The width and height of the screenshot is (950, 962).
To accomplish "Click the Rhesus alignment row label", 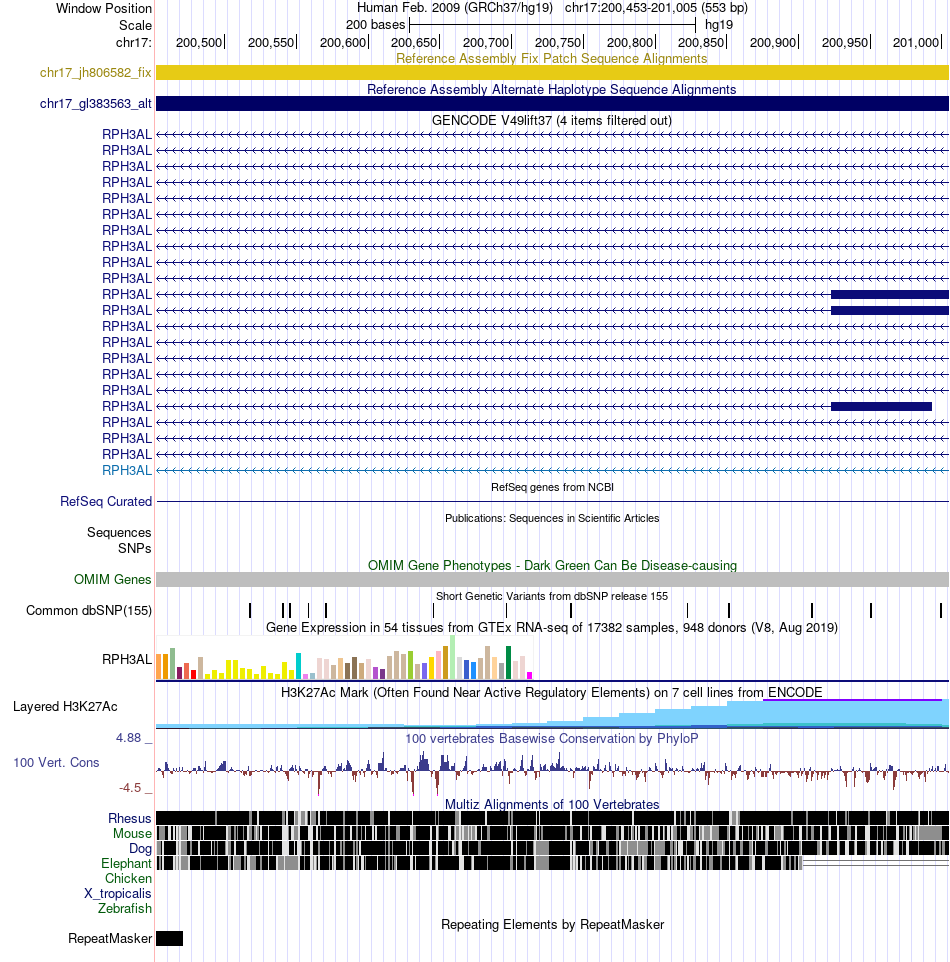I will coord(129,818).
